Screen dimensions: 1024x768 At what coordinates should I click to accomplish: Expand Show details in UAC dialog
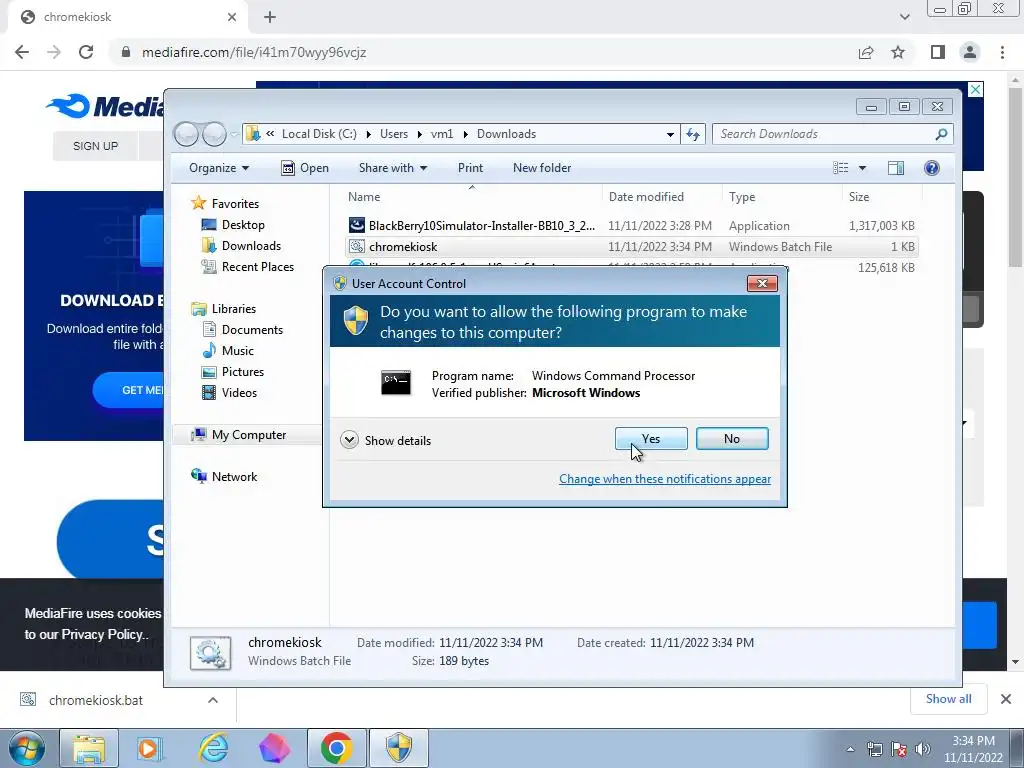[x=385, y=440]
